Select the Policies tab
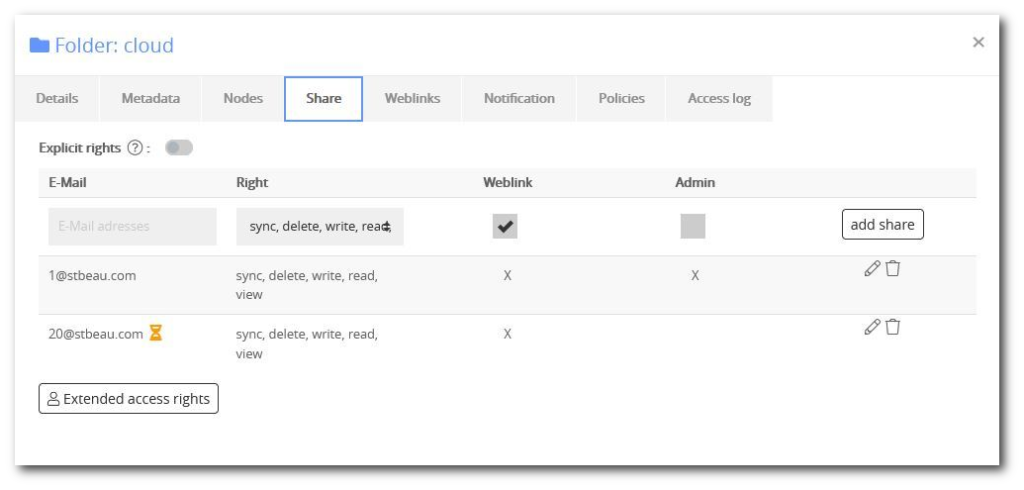The width and height of the screenshot is (1024, 490). [x=621, y=99]
